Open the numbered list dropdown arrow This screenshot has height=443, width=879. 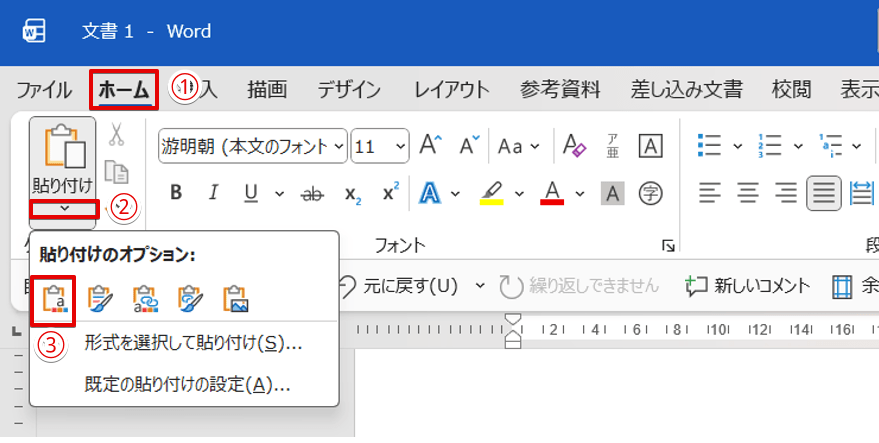798,146
